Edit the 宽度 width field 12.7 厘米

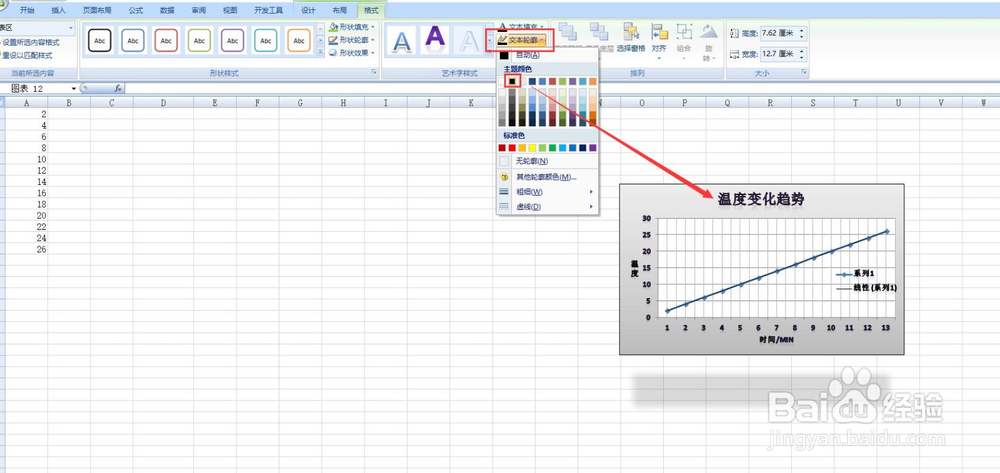click(x=778, y=55)
